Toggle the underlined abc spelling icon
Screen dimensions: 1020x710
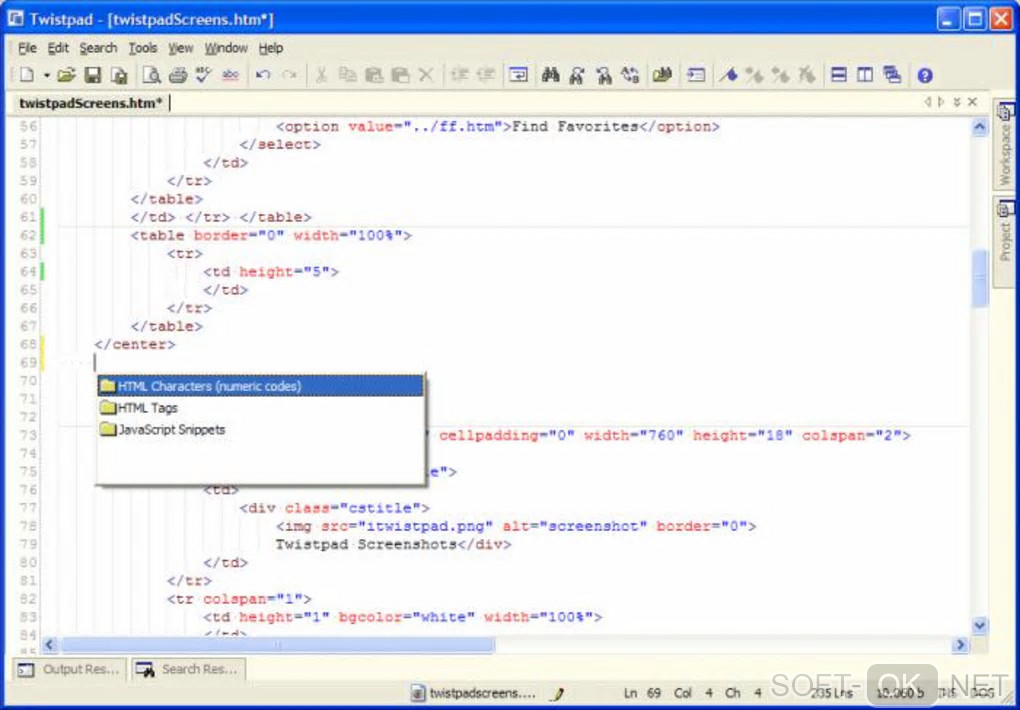click(230, 75)
